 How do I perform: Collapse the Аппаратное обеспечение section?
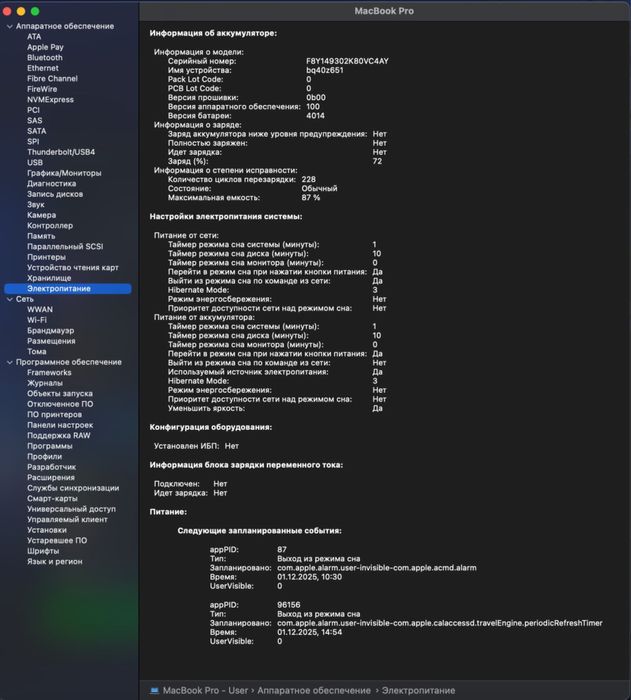pyautogui.click(x=9, y=26)
